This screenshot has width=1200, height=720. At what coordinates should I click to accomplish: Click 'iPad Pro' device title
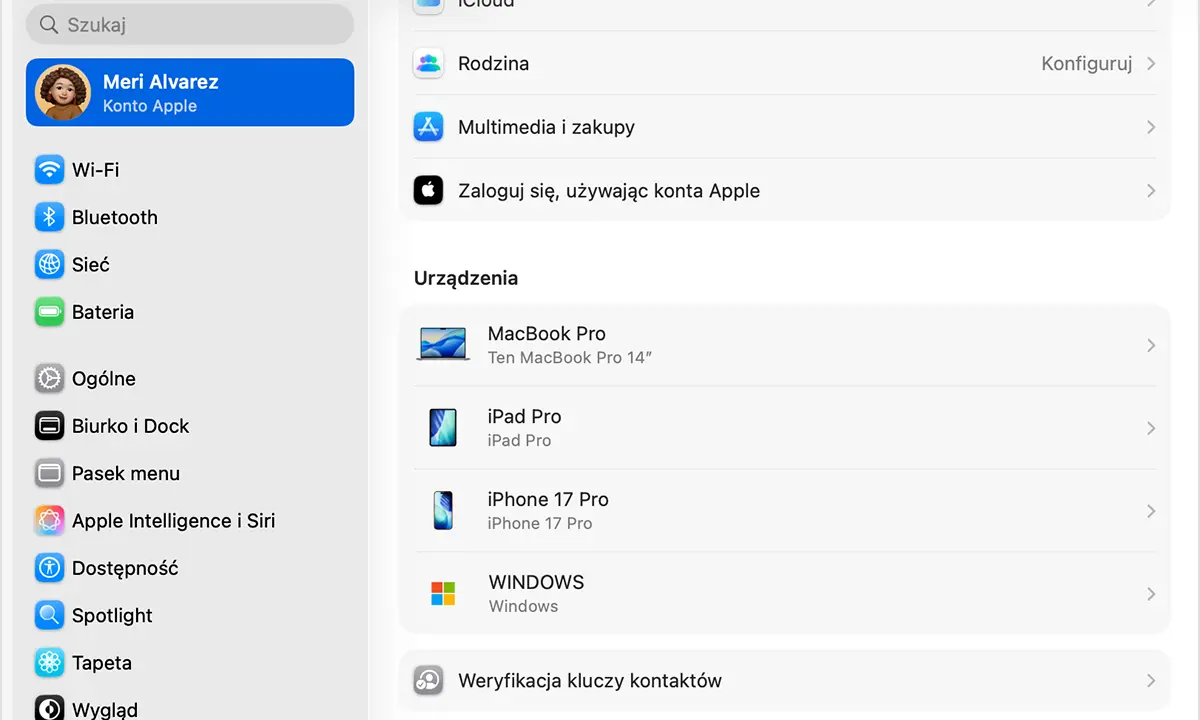pos(524,416)
